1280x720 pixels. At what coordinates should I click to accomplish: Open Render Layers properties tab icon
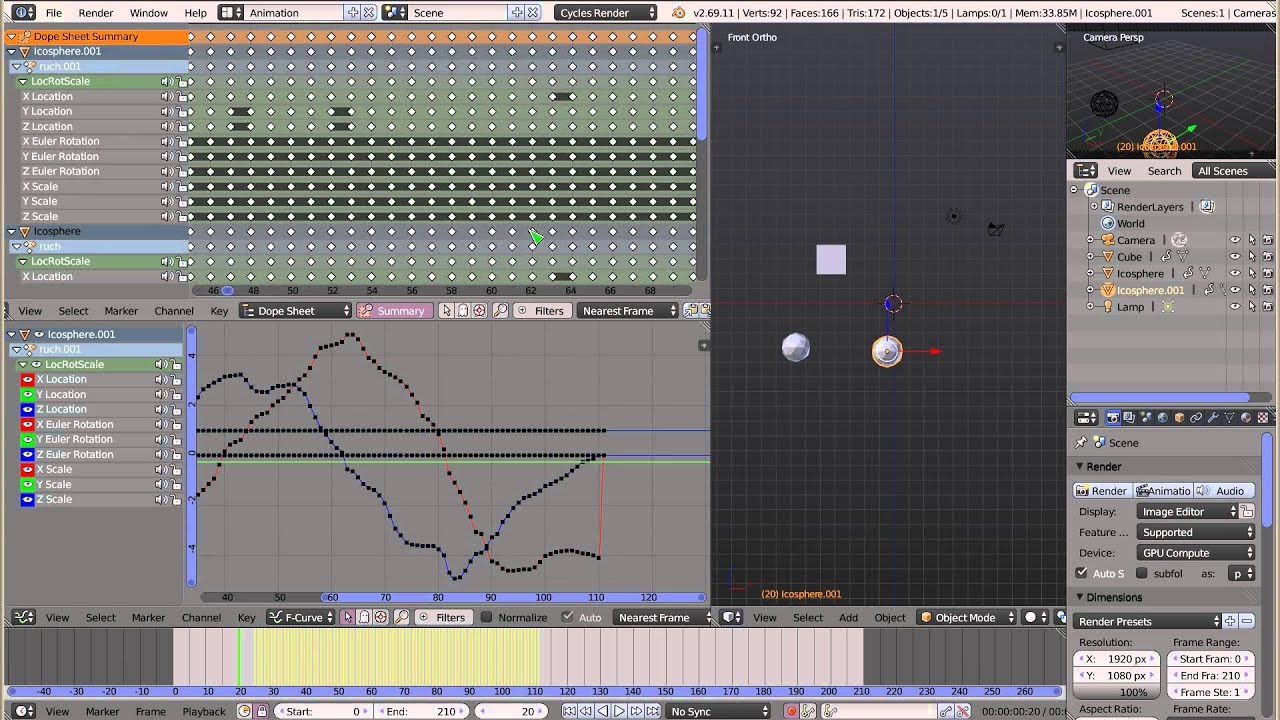point(1129,418)
